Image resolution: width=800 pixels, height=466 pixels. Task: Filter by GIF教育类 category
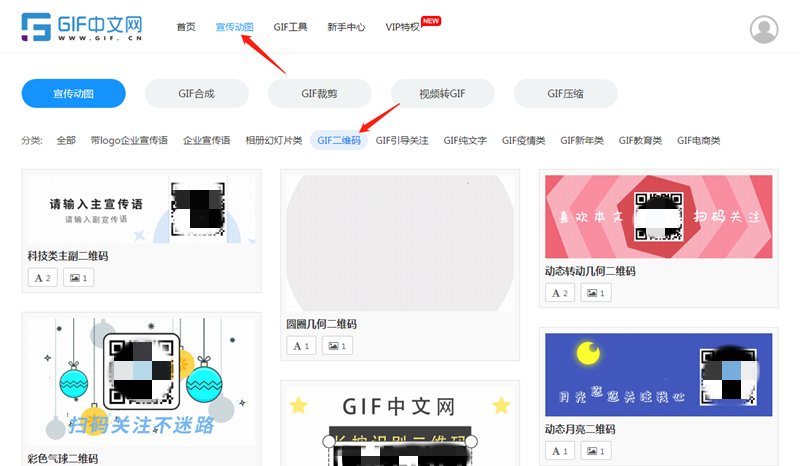(x=640, y=140)
